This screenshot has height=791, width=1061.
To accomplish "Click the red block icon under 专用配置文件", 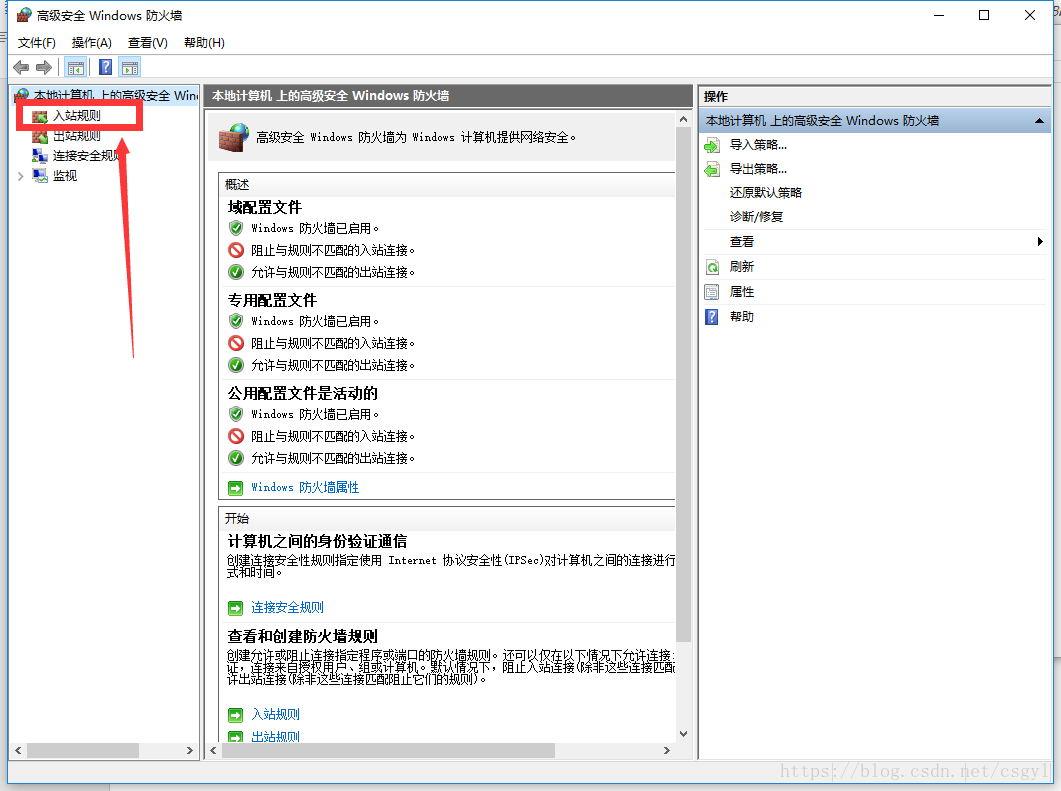I will tap(235, 343).
